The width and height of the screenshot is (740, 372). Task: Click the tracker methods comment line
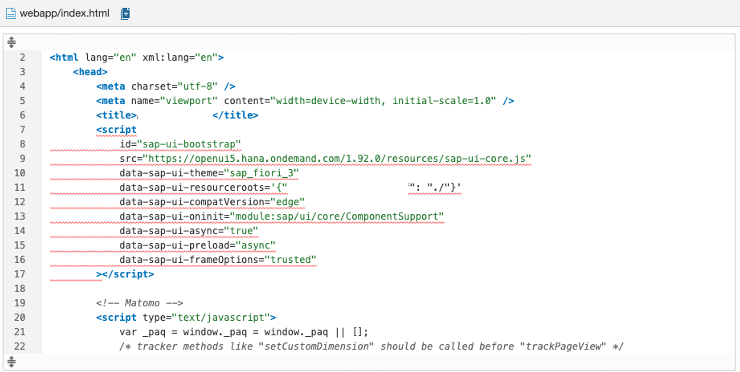click(x=371, y=346)
